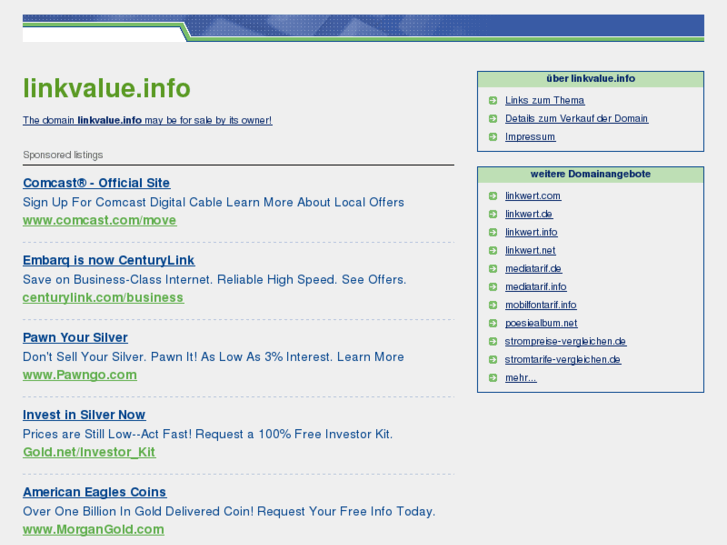The width and height of the screenshot is (727, 545).
Task: Click arrow icon beside linkwert.info
Action: point(493,232)
